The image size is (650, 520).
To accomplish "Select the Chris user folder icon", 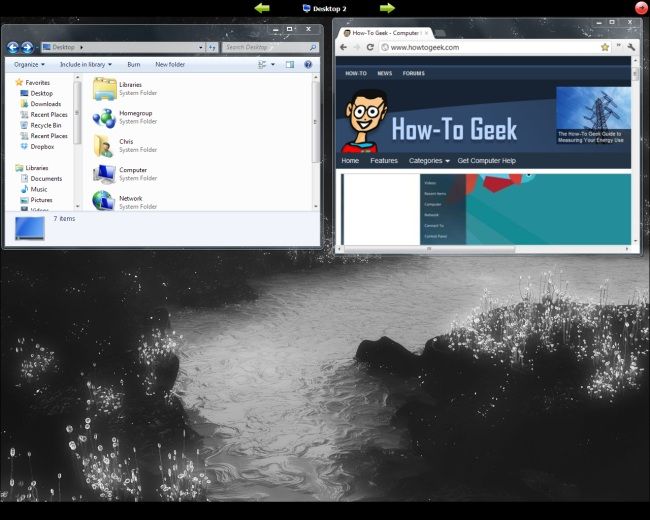I will (x=104, y=146).
